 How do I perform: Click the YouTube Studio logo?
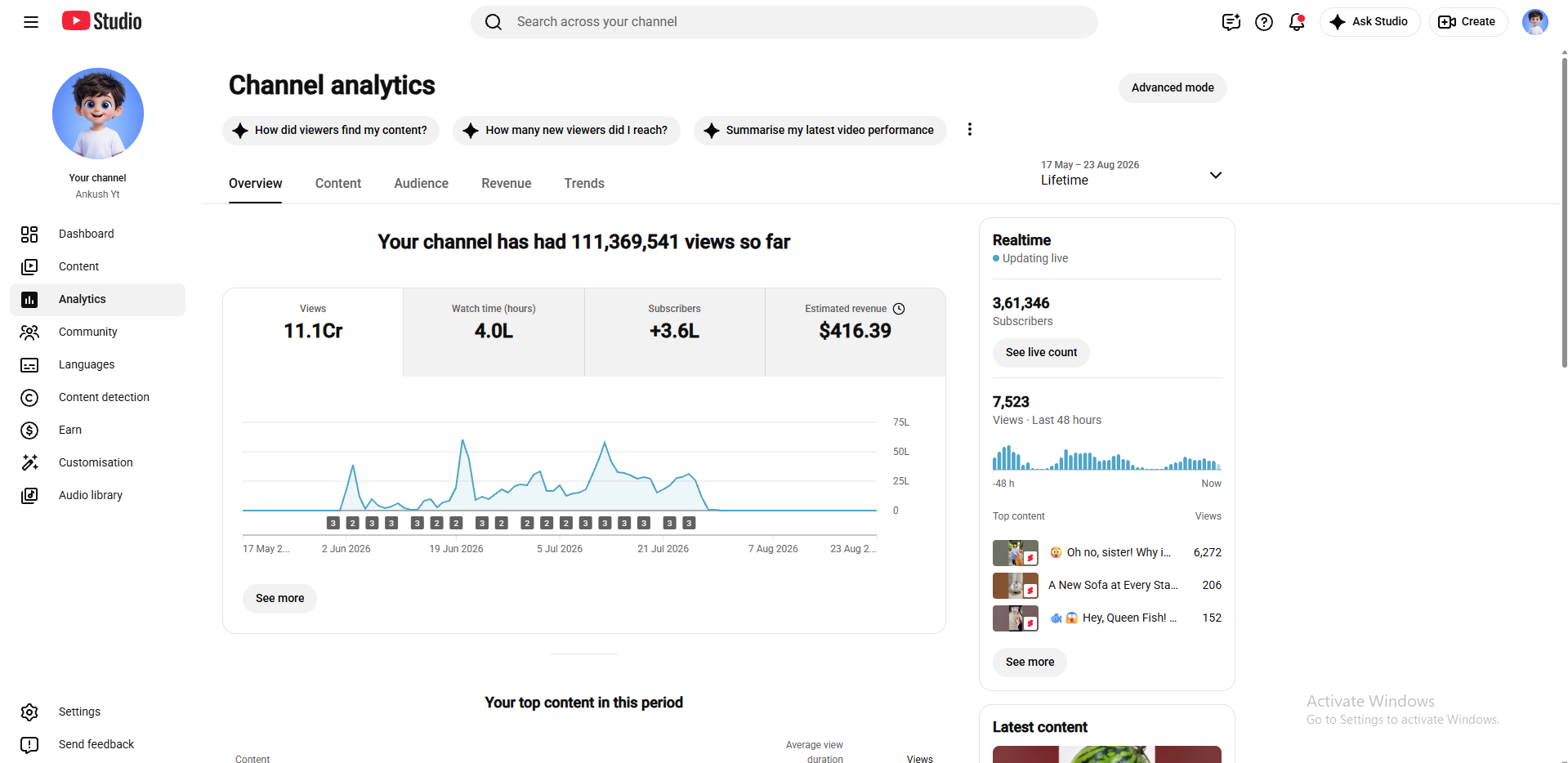[x=102, y=21]
